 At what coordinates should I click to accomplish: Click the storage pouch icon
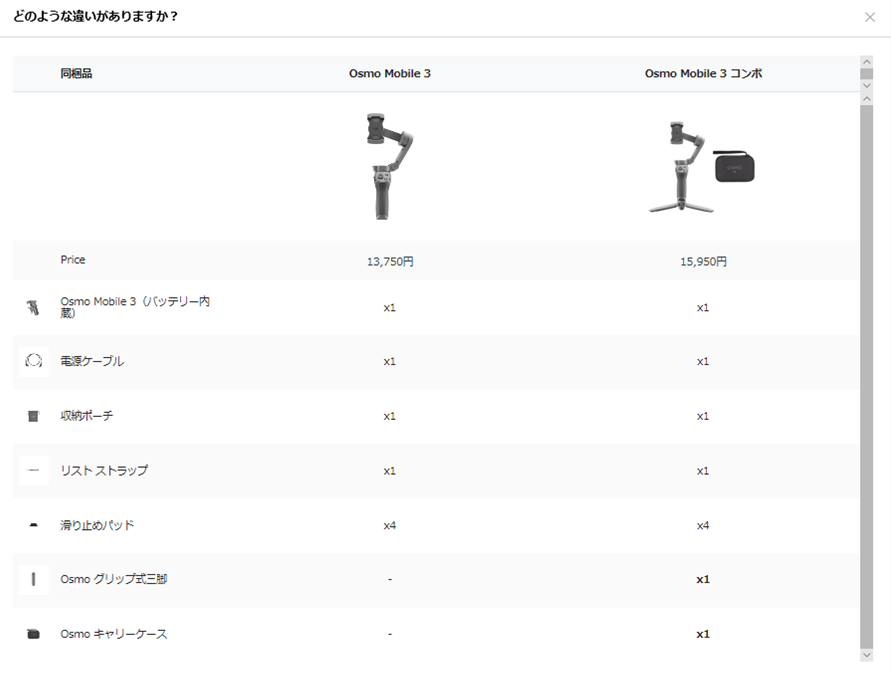(33, 416)
